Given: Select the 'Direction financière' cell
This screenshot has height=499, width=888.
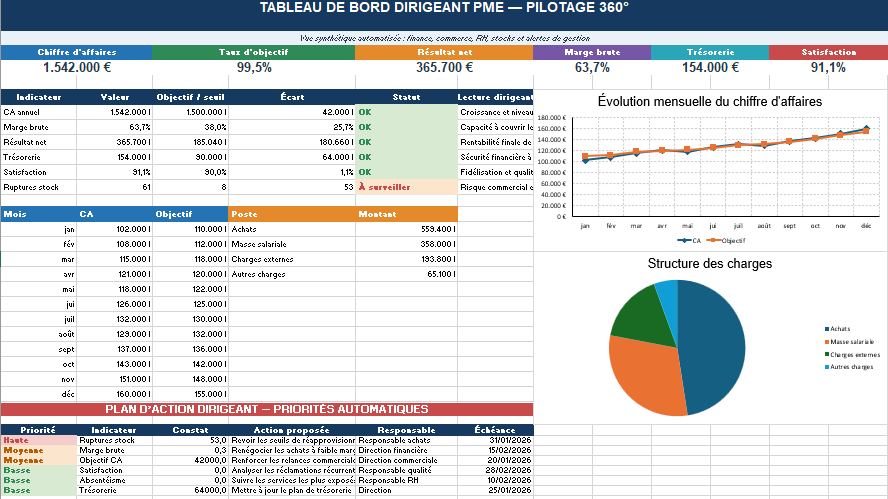Looking at the screenshot, I should [406, 450].
